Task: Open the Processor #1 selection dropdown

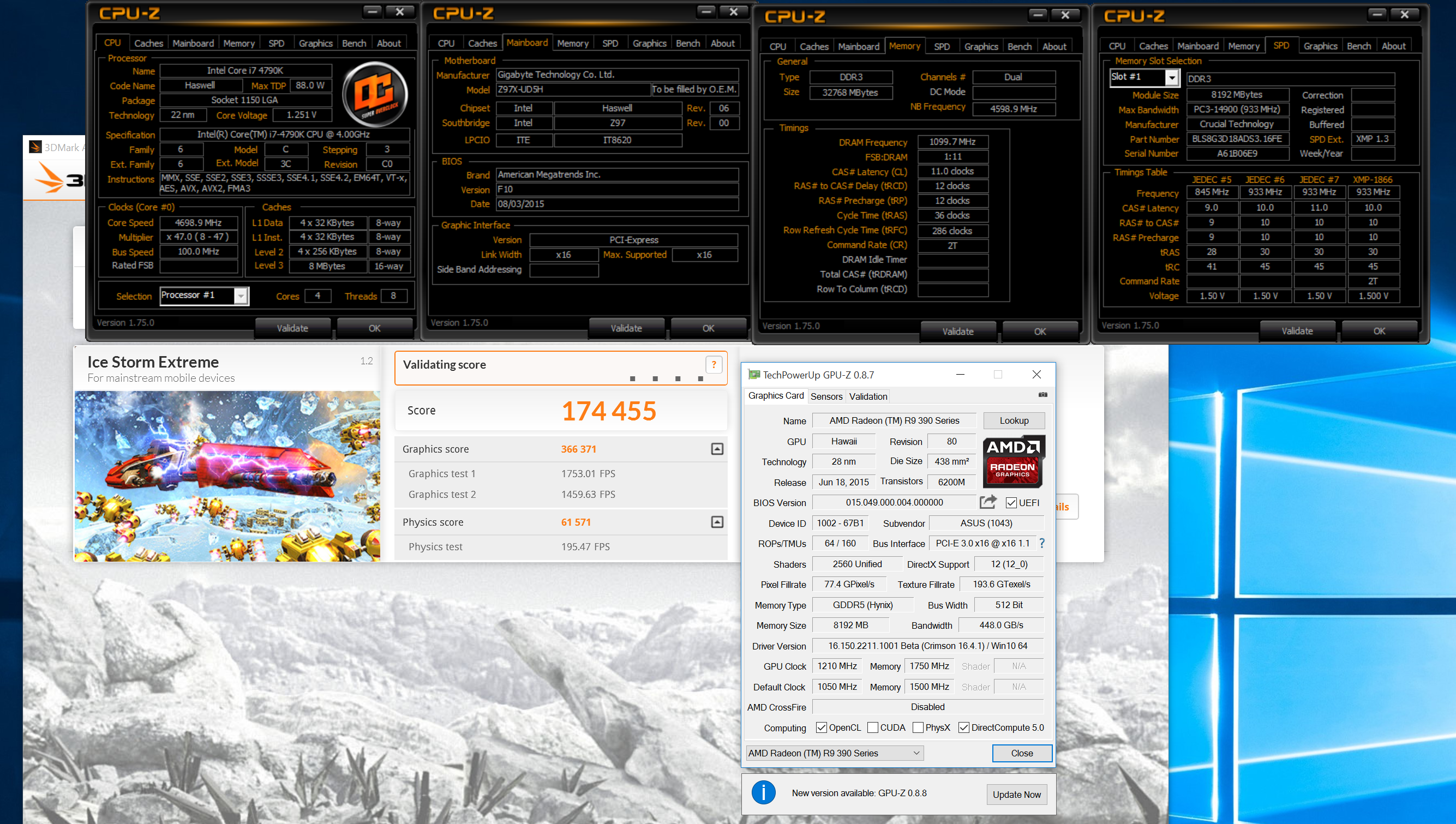Action: 241,296
